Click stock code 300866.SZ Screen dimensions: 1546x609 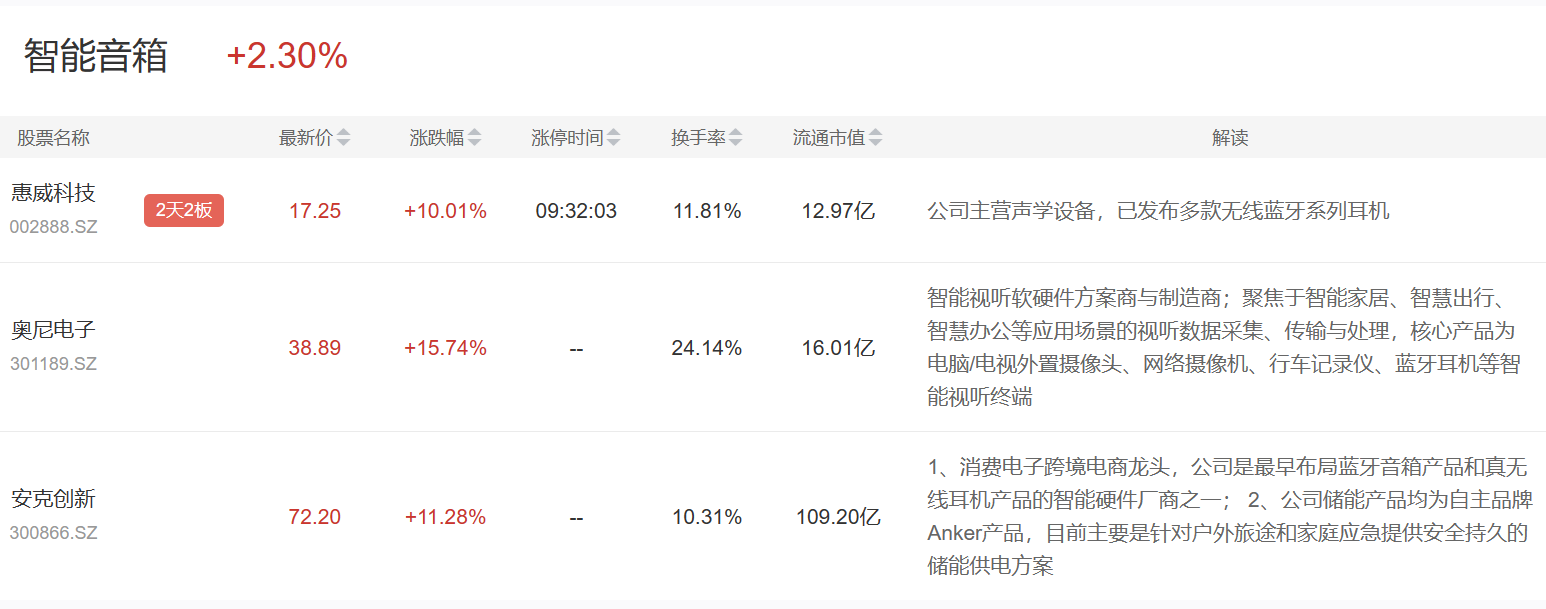pos(54,533)
